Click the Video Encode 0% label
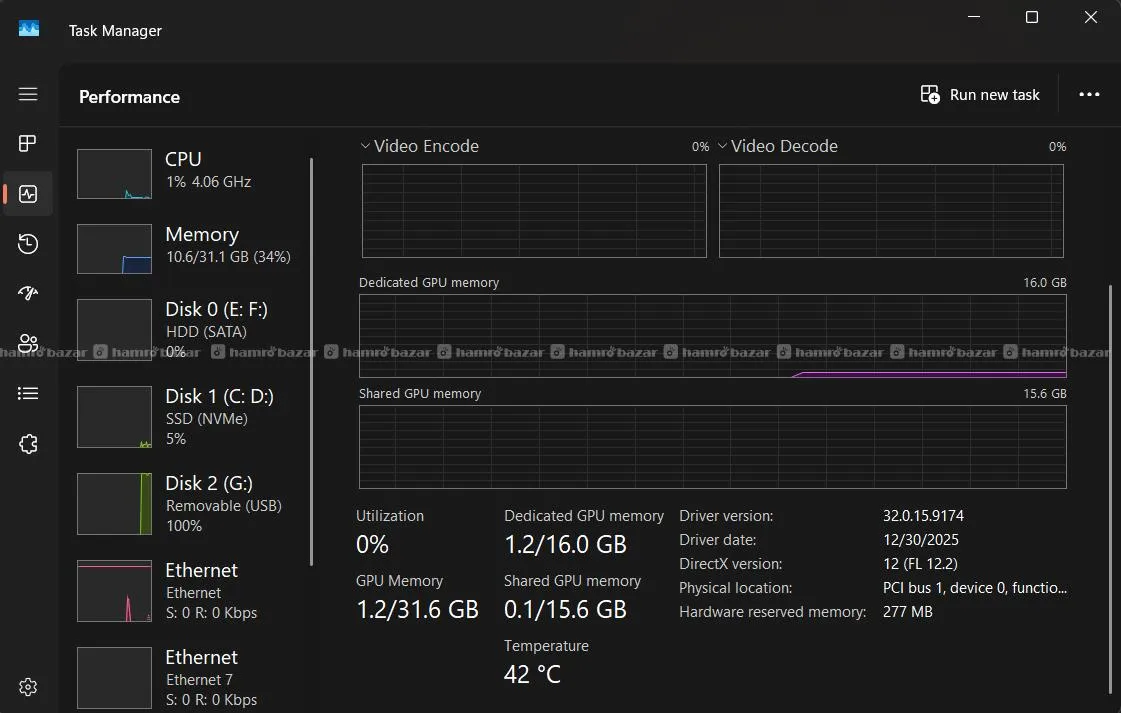This screenshot has width=1121, height=713. [x=700, y=147]
